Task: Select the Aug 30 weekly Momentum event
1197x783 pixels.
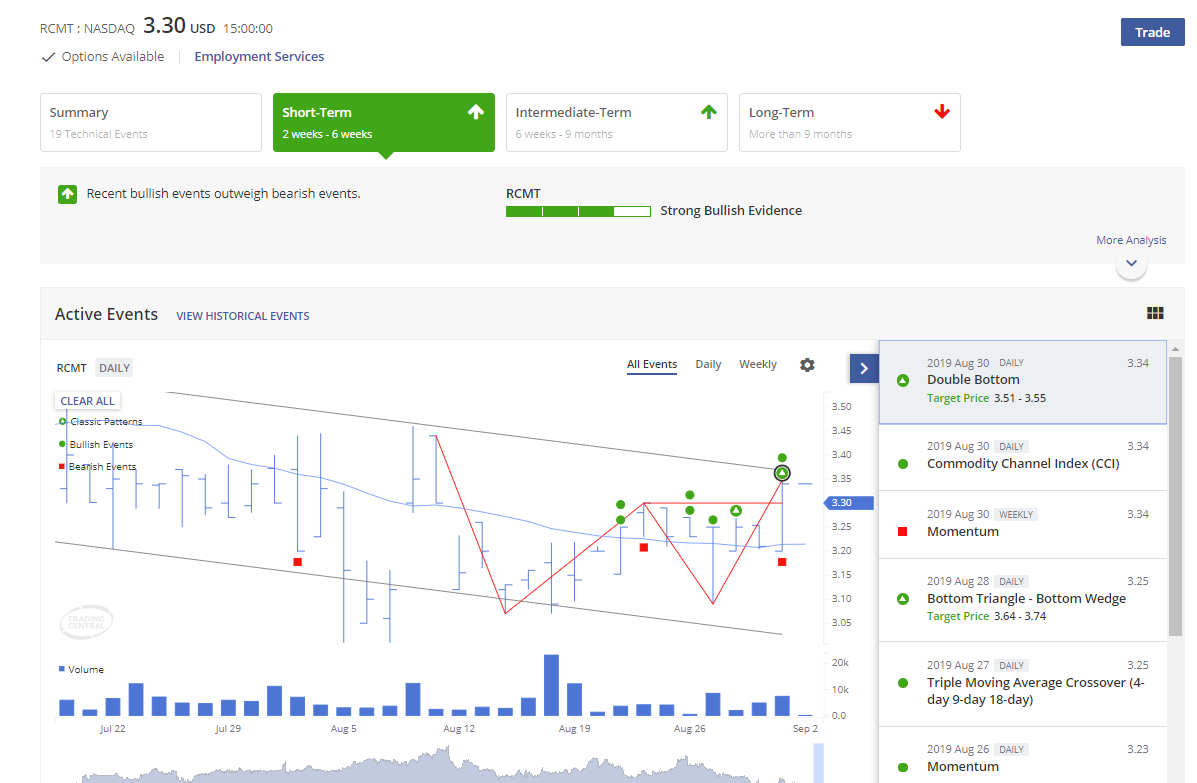Action: [x=1022, y=524]
